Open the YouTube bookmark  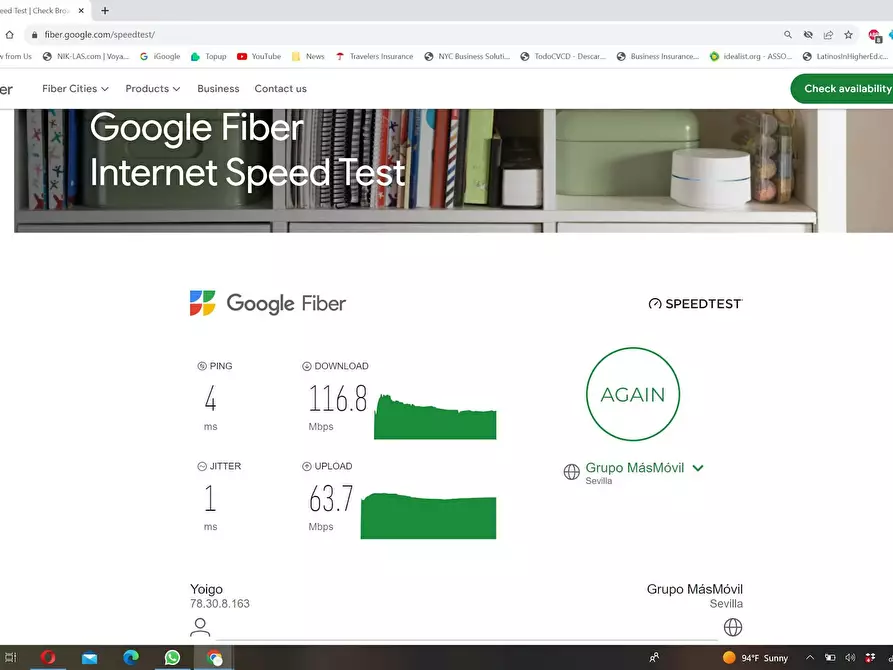(x=259, y=57)
